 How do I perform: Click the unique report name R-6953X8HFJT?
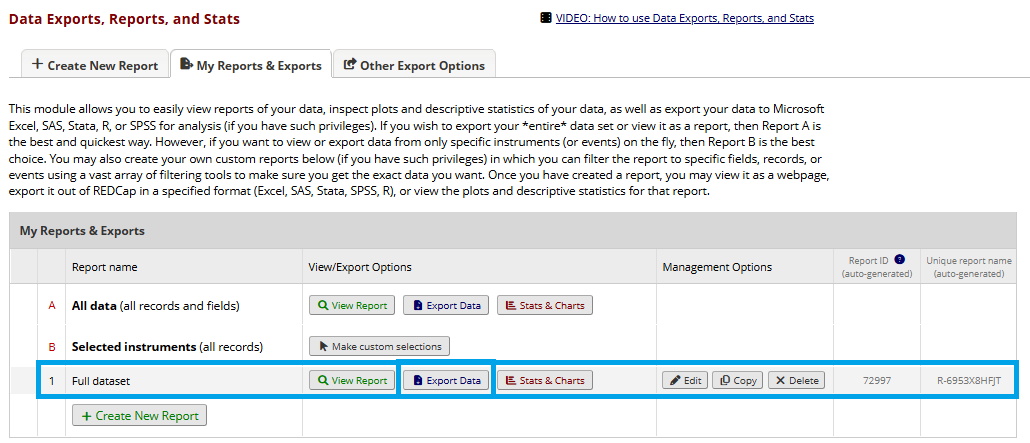tap(968, 381)
